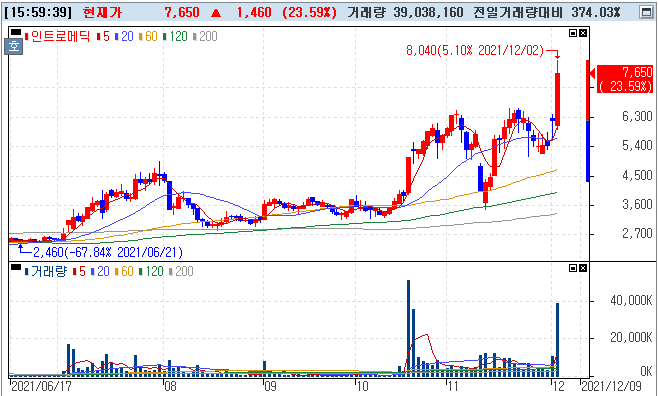Click the 1,460 price change value in the header
The width and height of the screenshot is (658, 396).
click(254, 12)
